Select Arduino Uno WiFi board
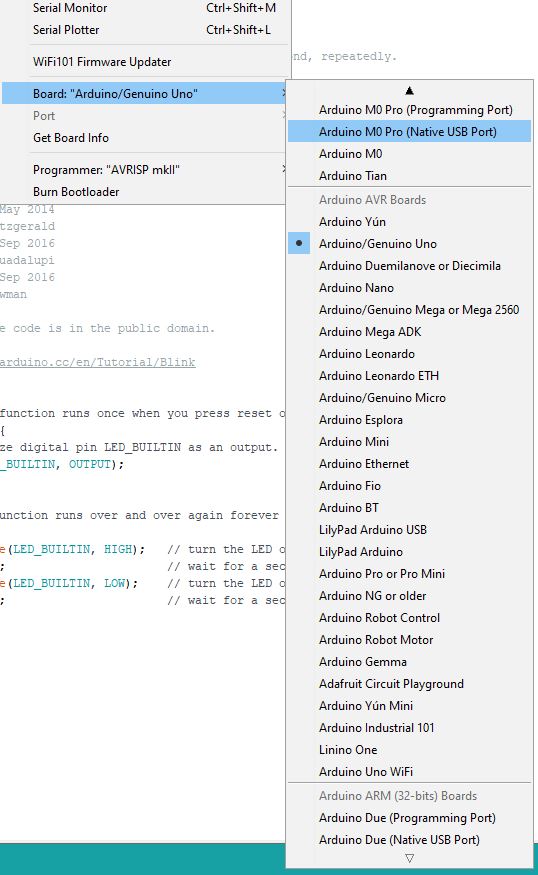Screen dimensions: 538x875 [x=409, y=772]
